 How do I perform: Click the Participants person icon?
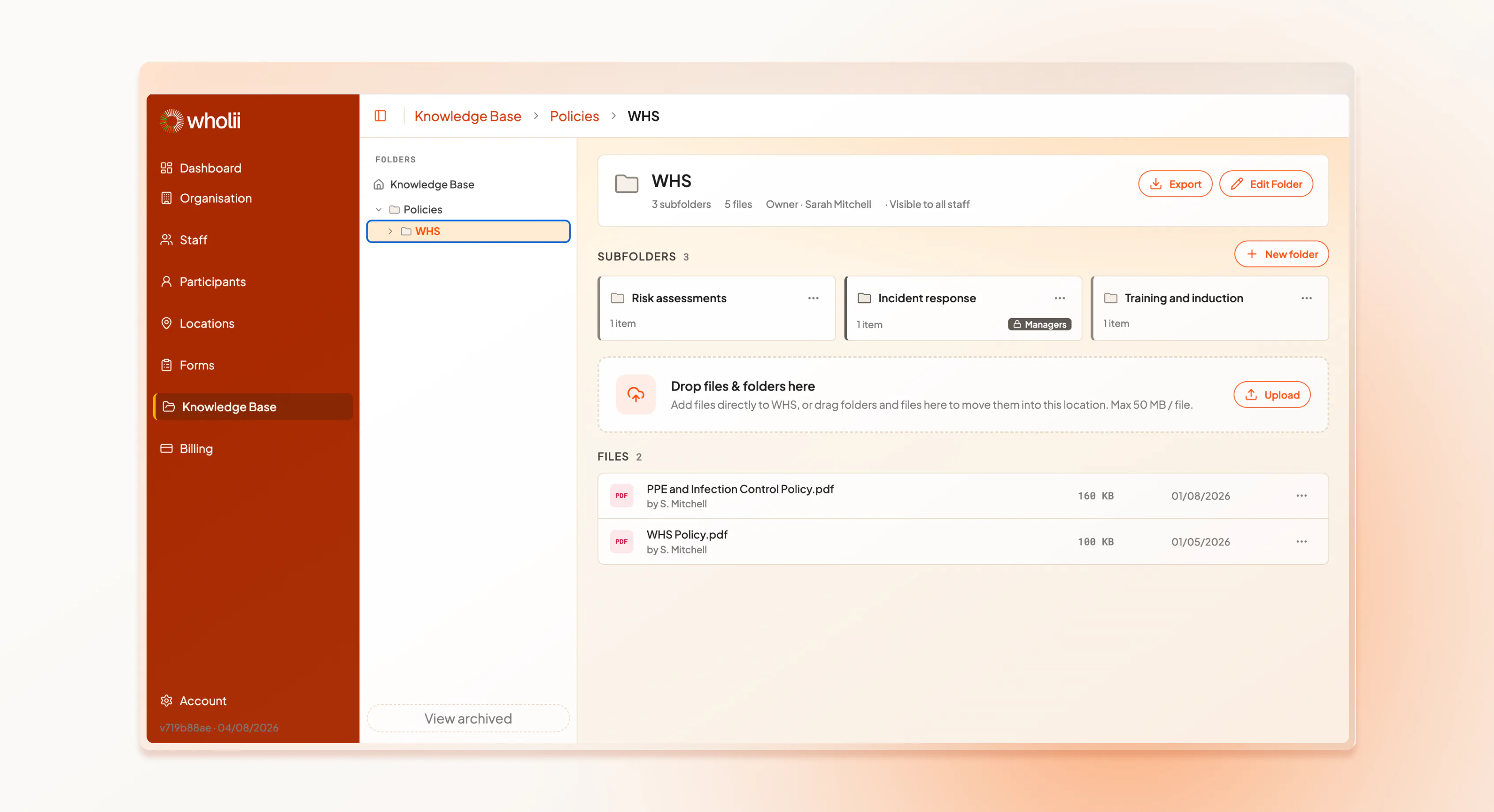(166, 282)
